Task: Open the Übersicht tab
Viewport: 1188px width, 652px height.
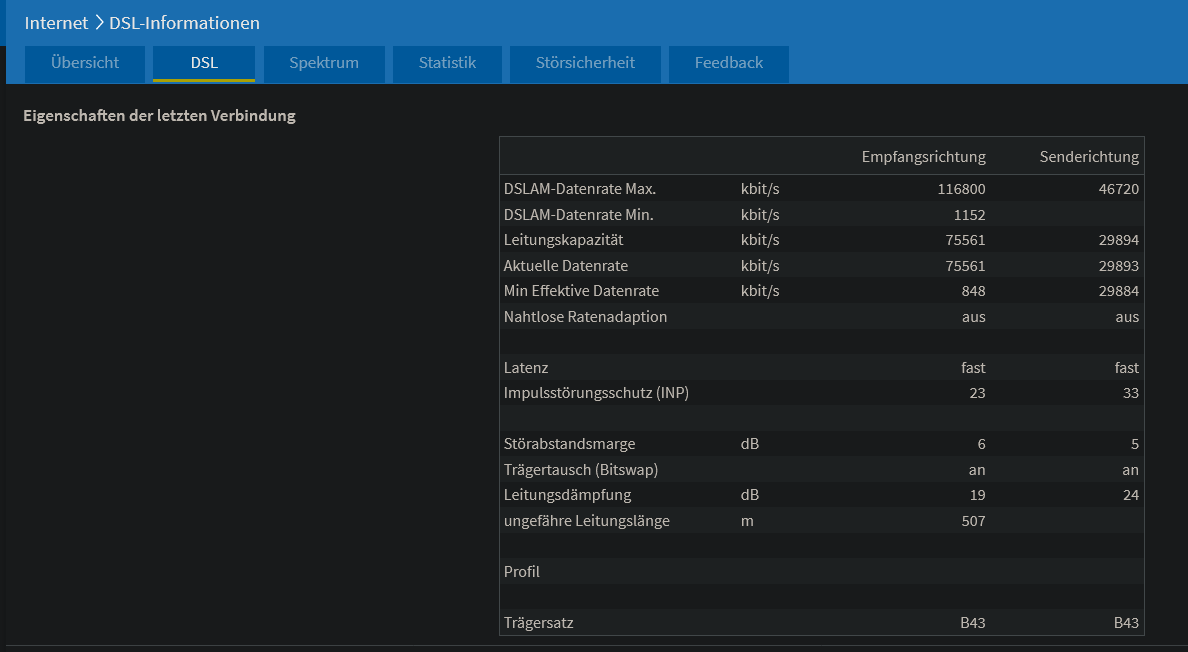Action: [85, 63]
